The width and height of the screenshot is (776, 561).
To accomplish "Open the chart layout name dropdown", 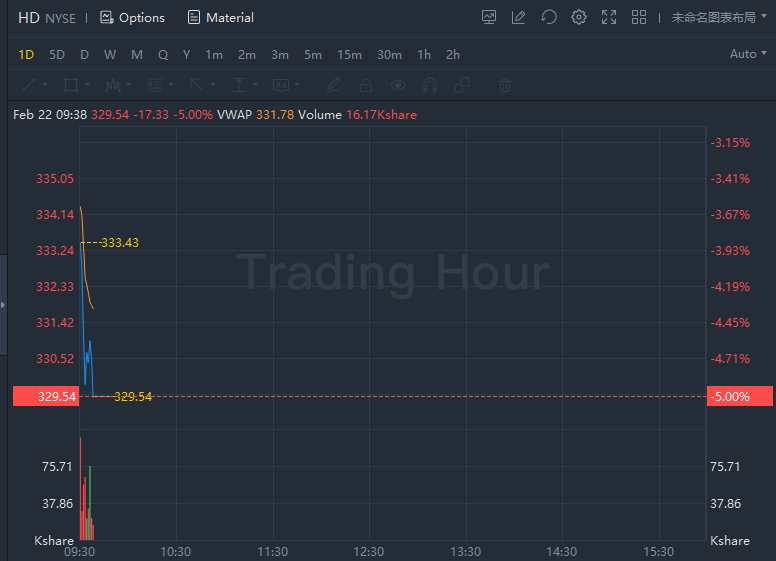I will click(x=719, y=17).
